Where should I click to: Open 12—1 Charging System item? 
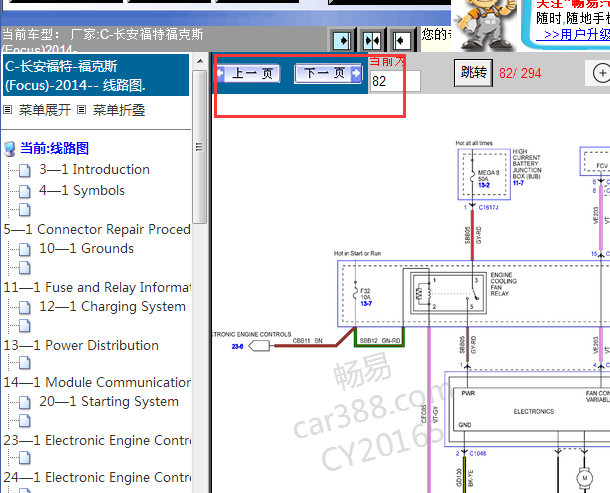(x=112, y=306)
